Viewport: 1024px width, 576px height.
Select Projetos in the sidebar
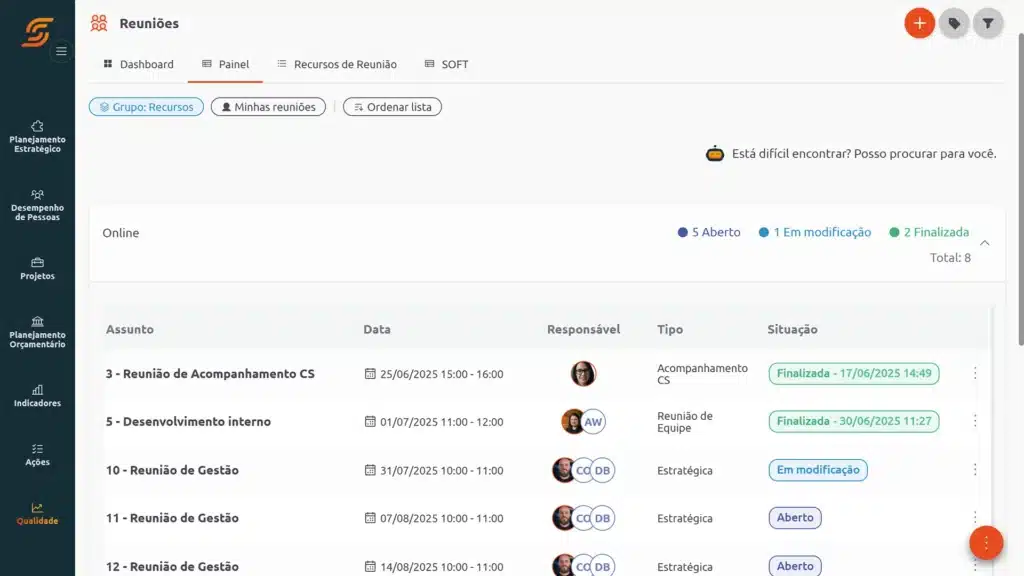click(x=37, y=268)
